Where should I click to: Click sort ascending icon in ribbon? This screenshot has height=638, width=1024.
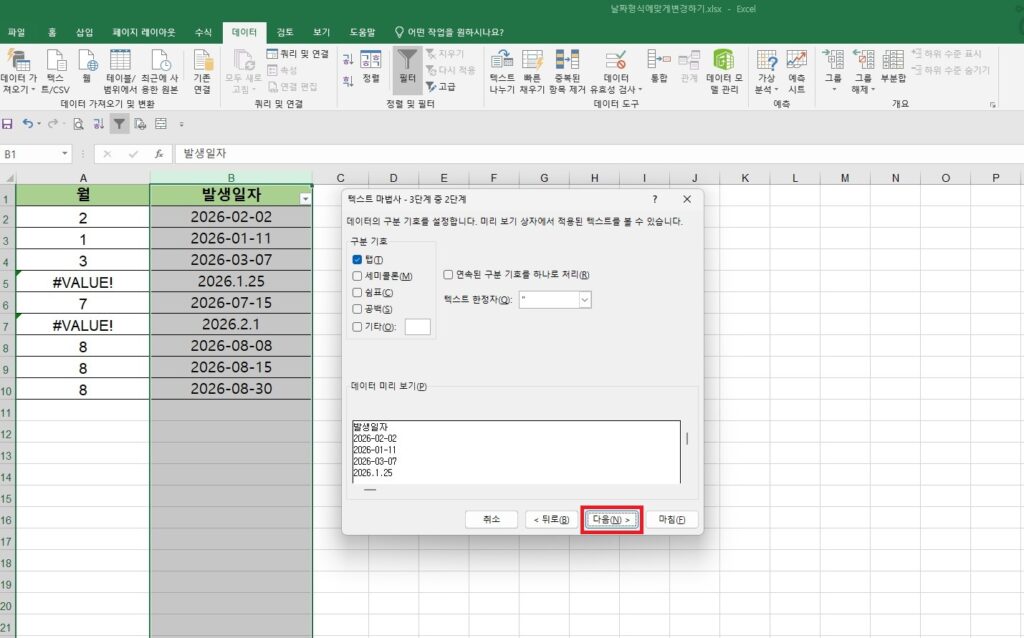click(348, 60)
